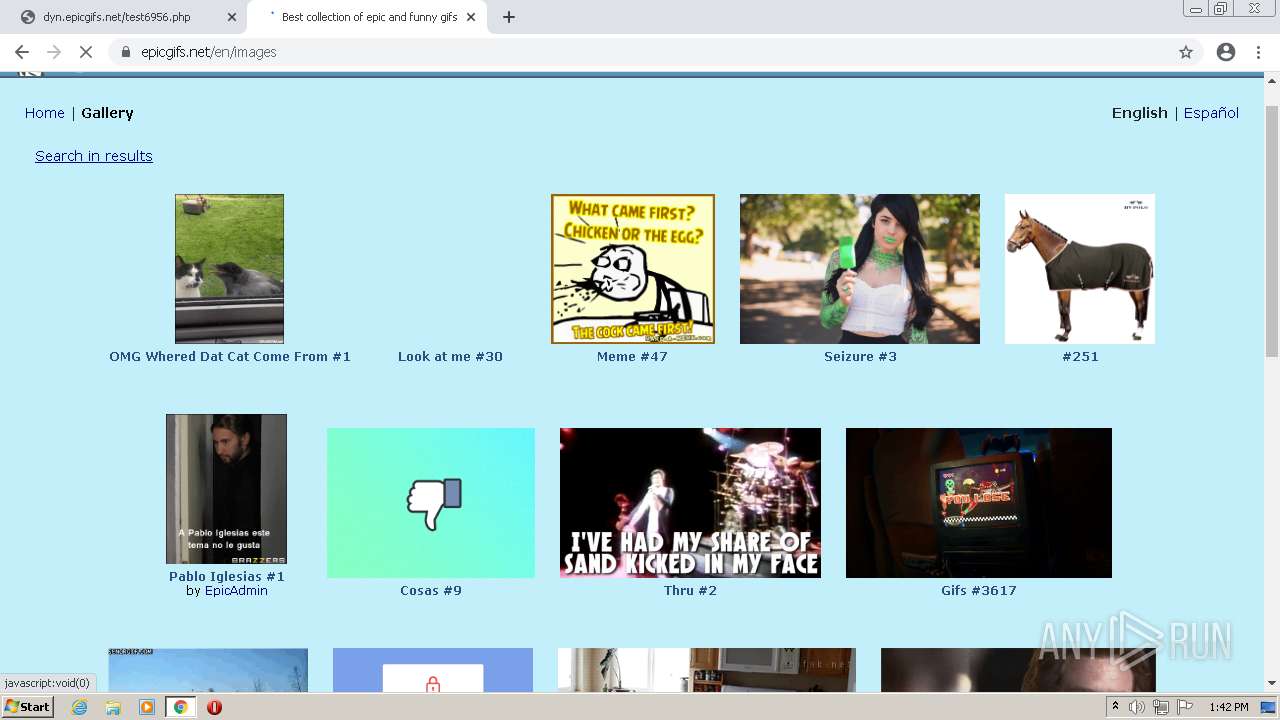1280x720 pixels.
Task: View the site lock security icon
Action: [126, 52]
